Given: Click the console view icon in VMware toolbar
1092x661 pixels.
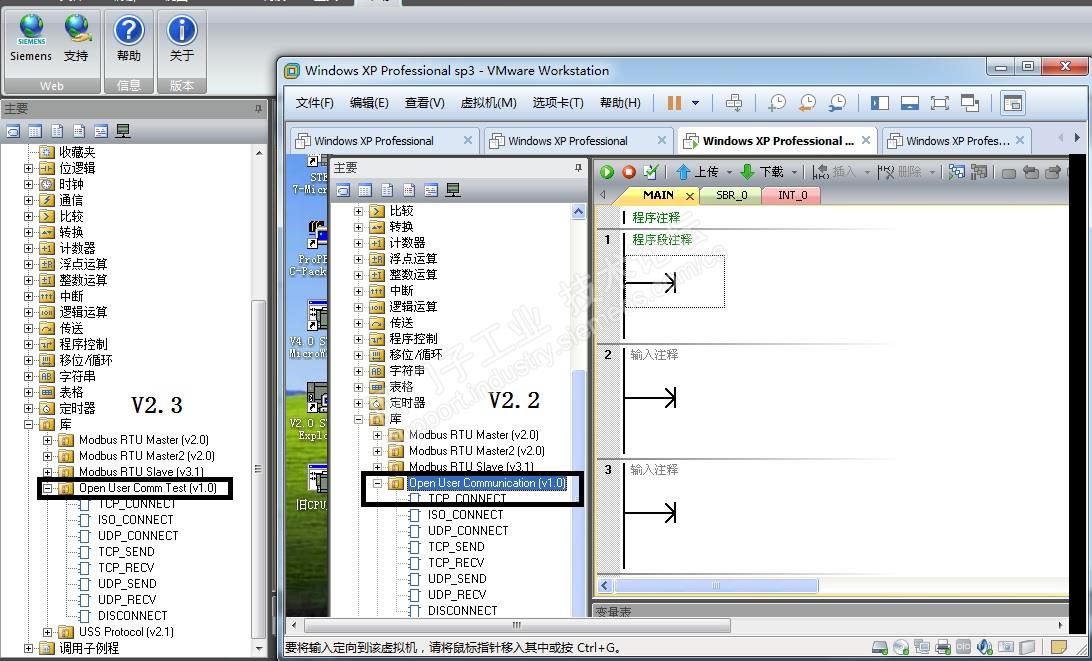Looking at the screenshot, I should pos(1013,103).
